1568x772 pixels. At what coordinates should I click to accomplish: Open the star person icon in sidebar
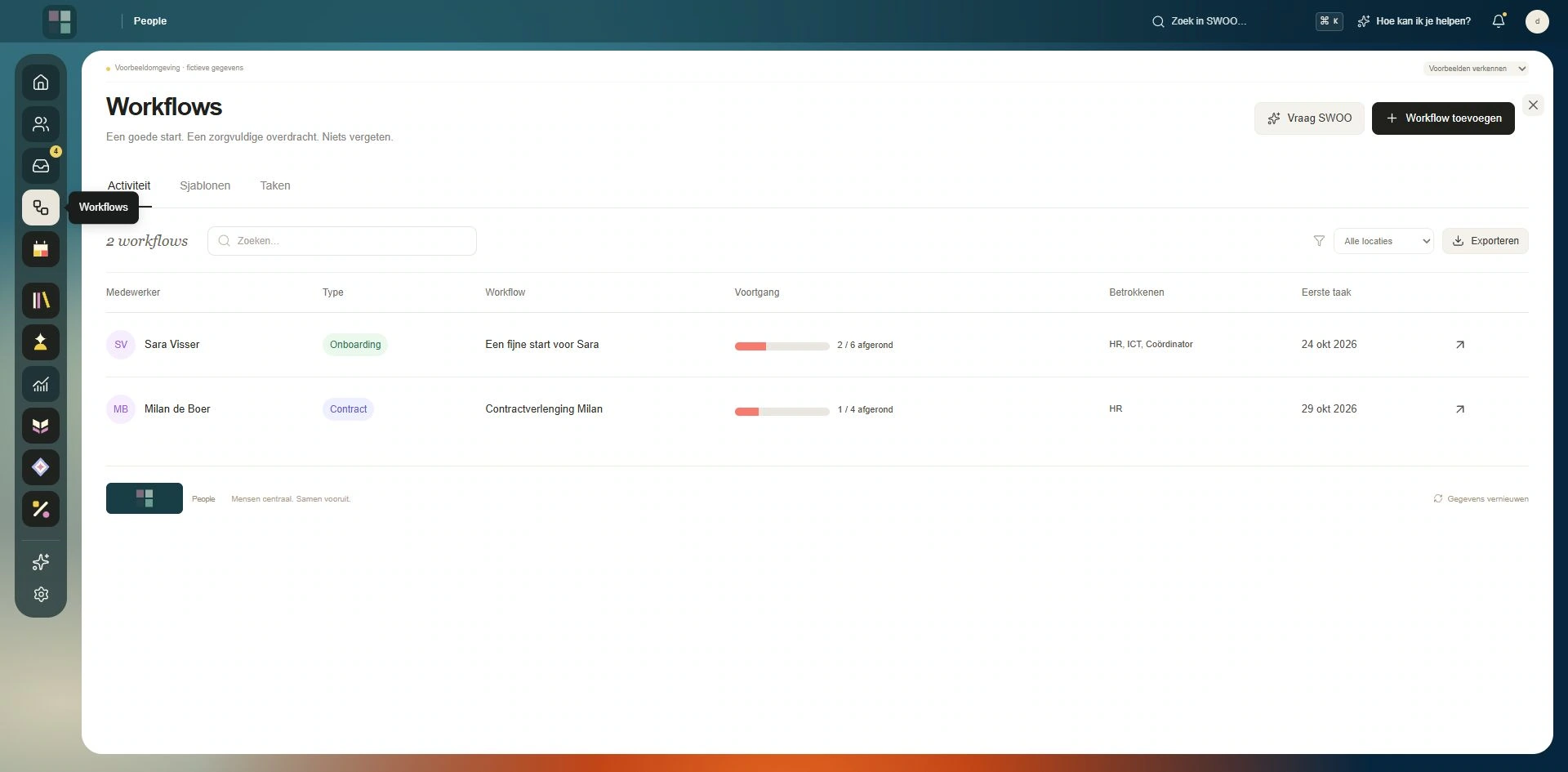point(41,342)
